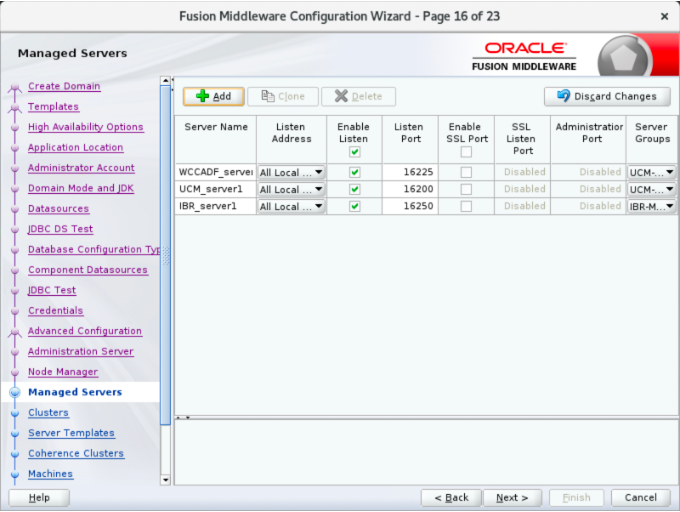Open Listen Address dropdown for UCM_server1
Image resolution: width=680 pixels, height=512 pixels.
(x=291, y=189)
